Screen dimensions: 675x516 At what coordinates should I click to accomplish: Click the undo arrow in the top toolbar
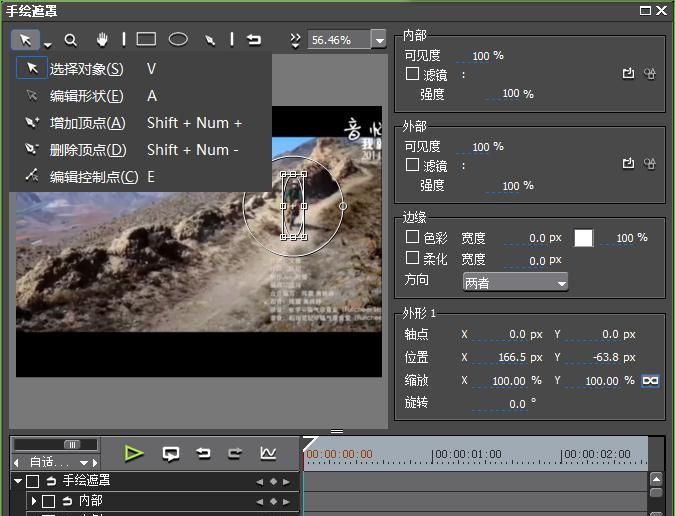coord(254,40)
